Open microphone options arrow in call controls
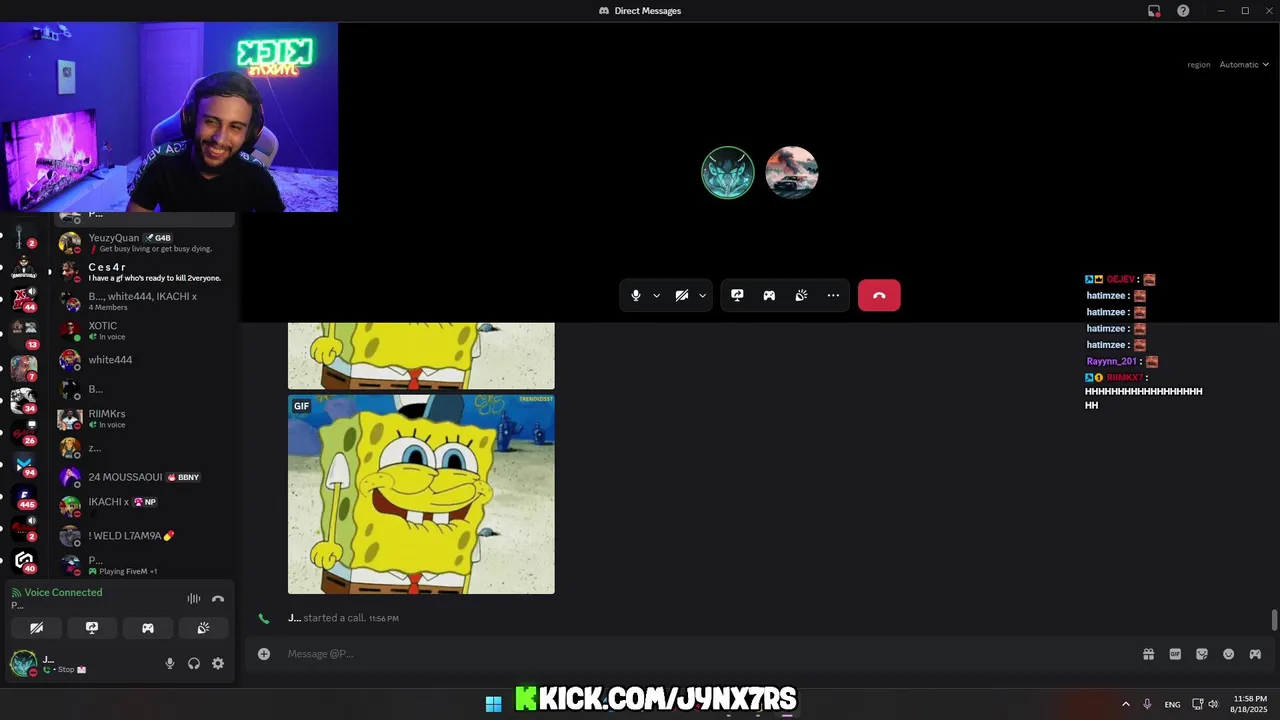 (x=656, y=295)
